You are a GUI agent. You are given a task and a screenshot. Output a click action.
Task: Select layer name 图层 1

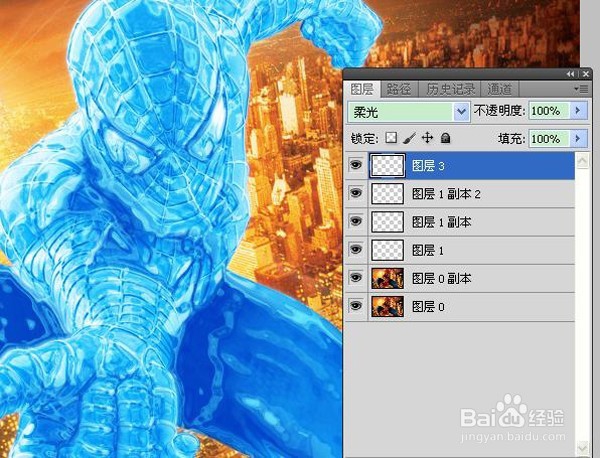tap(428, 251)
